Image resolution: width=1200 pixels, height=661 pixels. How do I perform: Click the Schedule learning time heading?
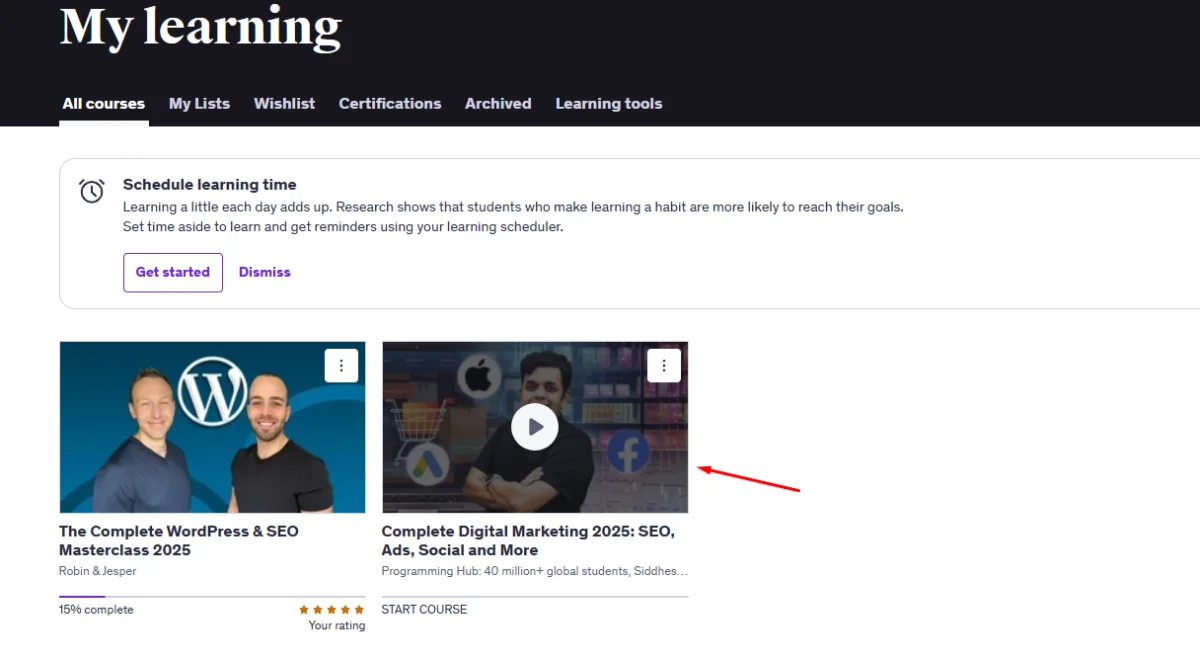210,184
